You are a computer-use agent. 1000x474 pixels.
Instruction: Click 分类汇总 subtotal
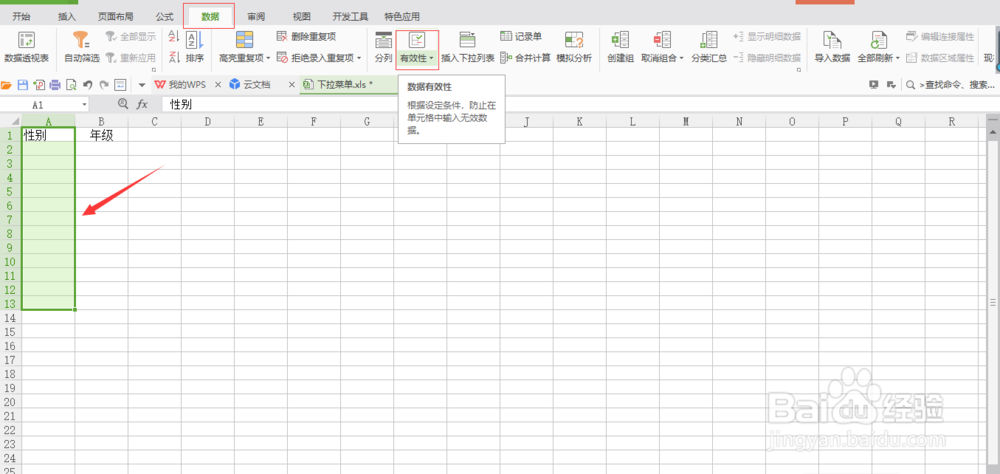coord(709,47)
